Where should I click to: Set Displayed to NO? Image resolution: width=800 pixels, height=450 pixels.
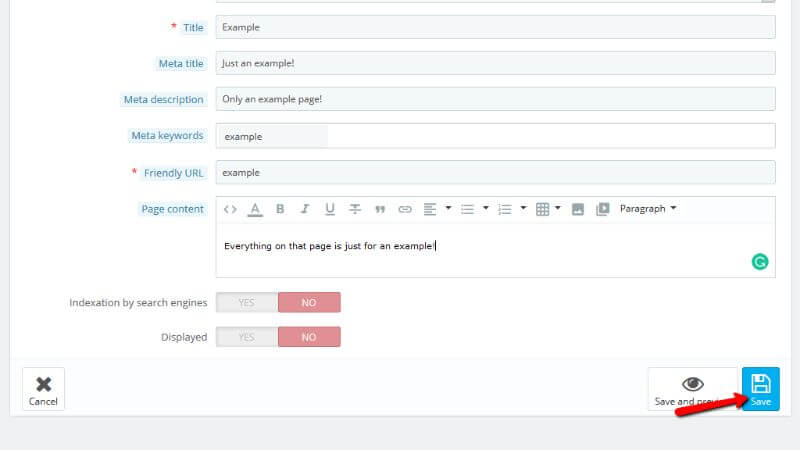pyautogui.click(x=309, y=337)
